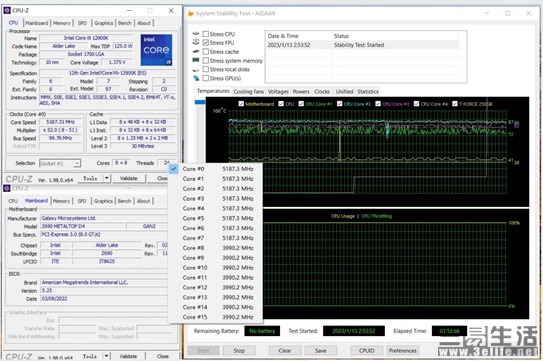543x361 pixels.
Task: Switch to the Mainboard tab in upper CPU-Z window
Action: tap(37, 23)
